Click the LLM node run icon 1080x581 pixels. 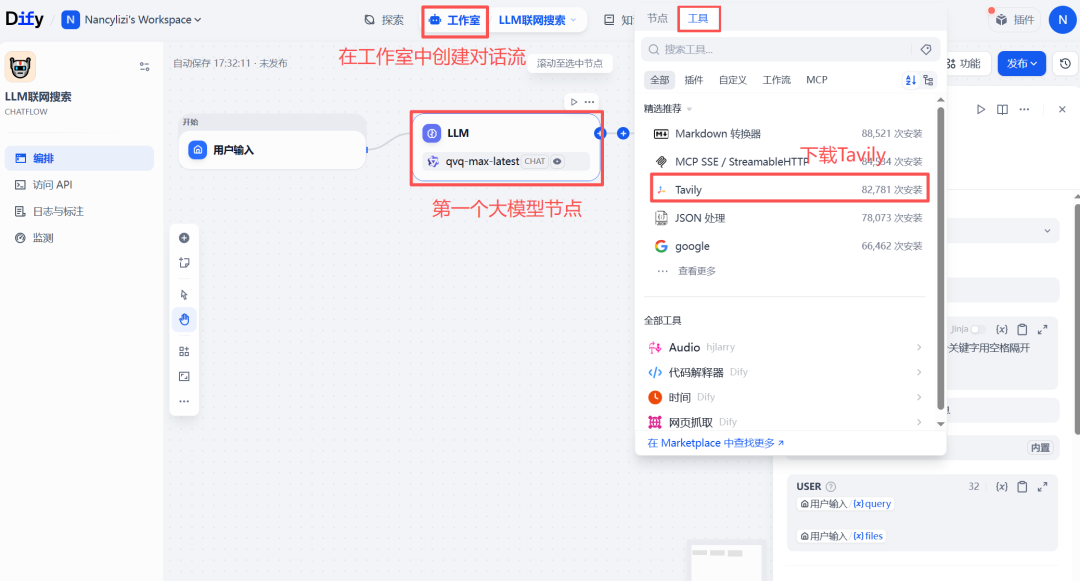pyautogui.click(x=574, y=102)
